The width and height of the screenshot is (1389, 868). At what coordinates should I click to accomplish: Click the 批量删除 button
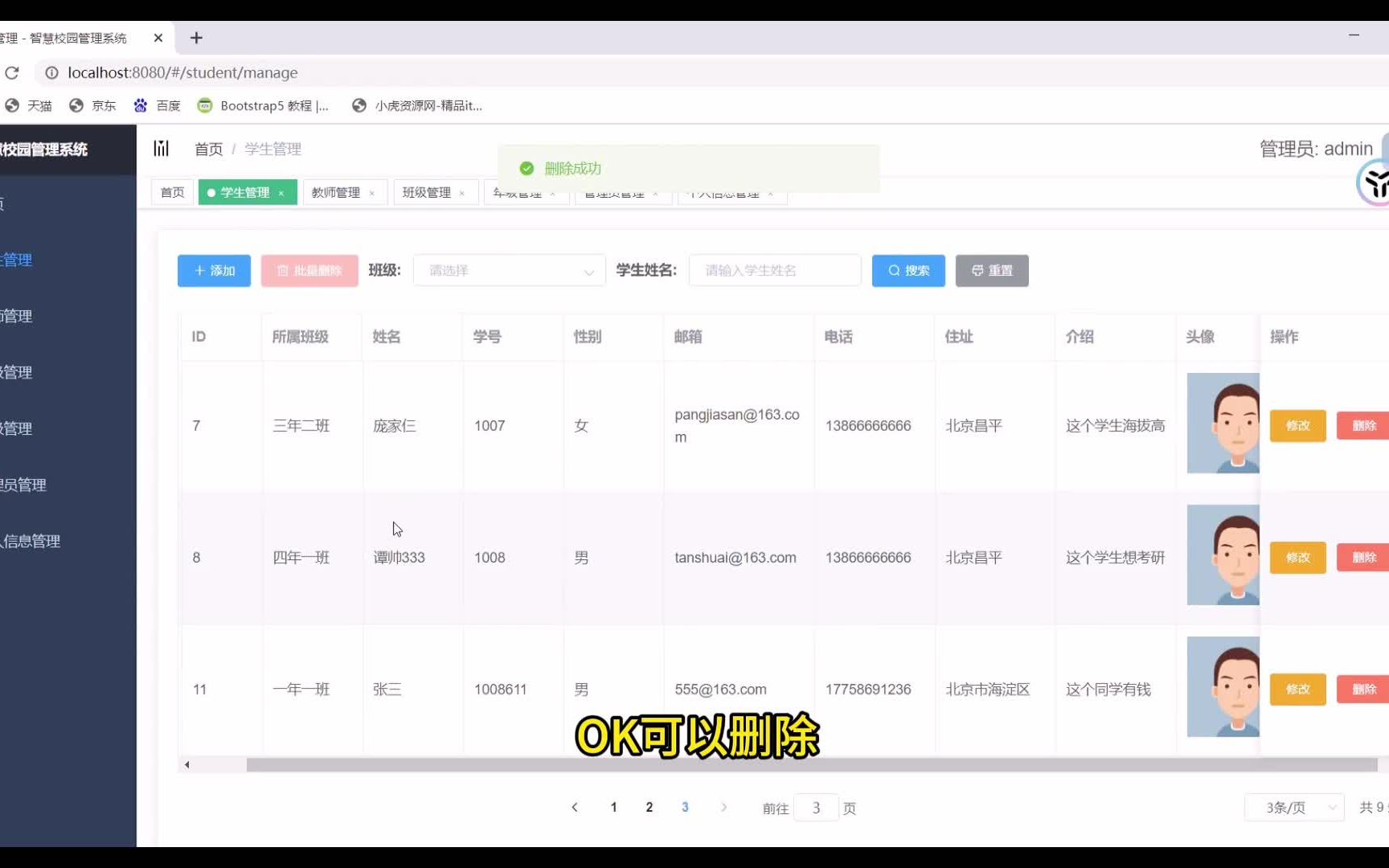(x=309, y=271)
